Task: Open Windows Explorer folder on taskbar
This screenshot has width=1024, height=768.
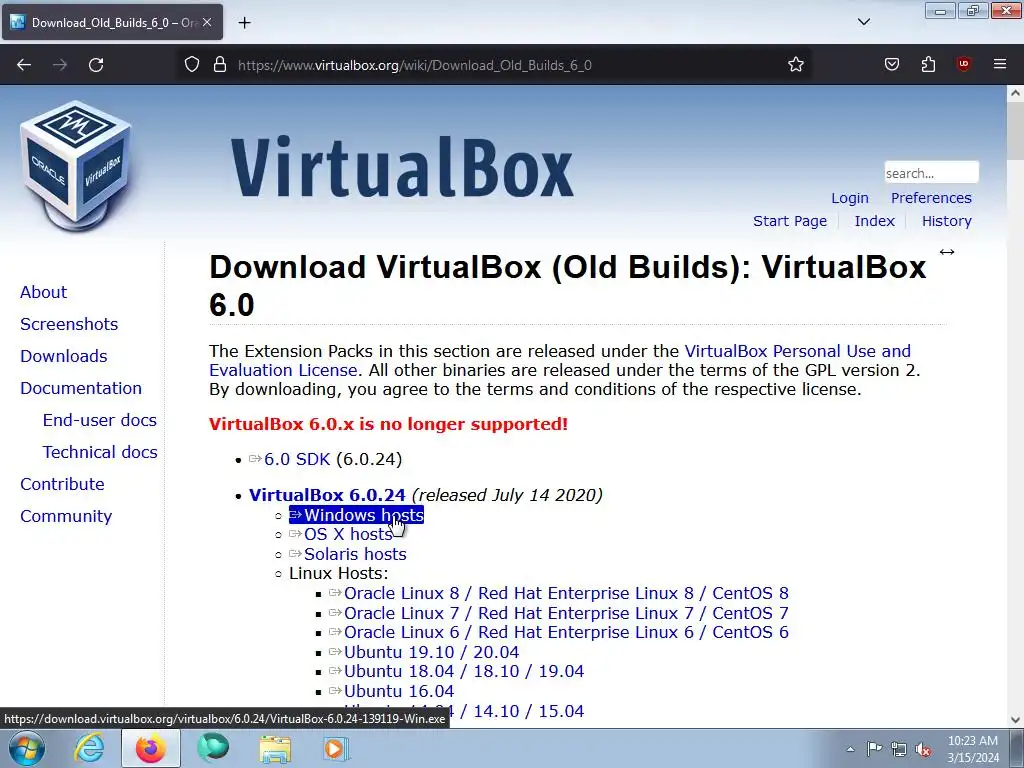Action: click(x=275, y=749)
